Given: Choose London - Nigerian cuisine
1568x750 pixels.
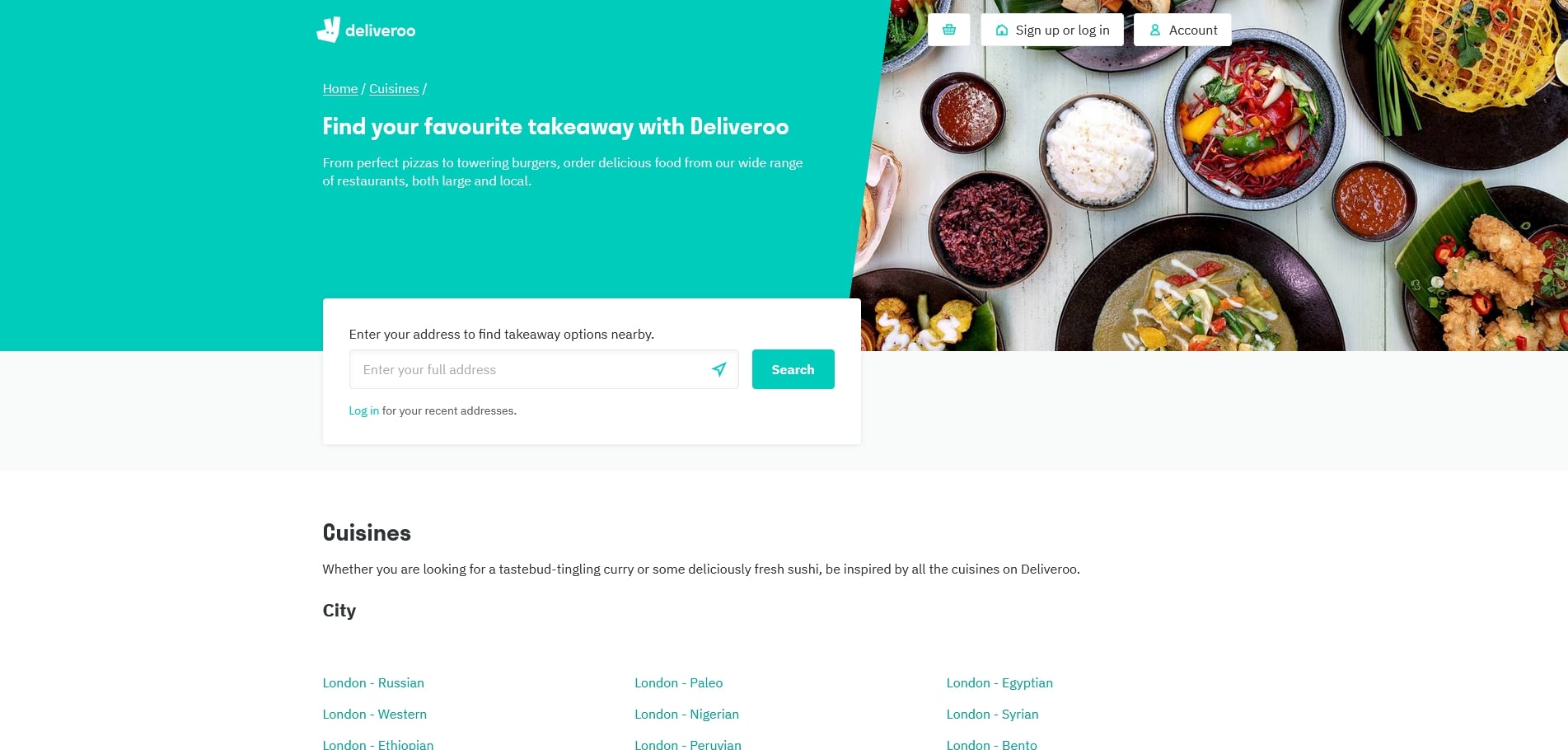Looking at the screenshot, I should [x=686, y=714].
